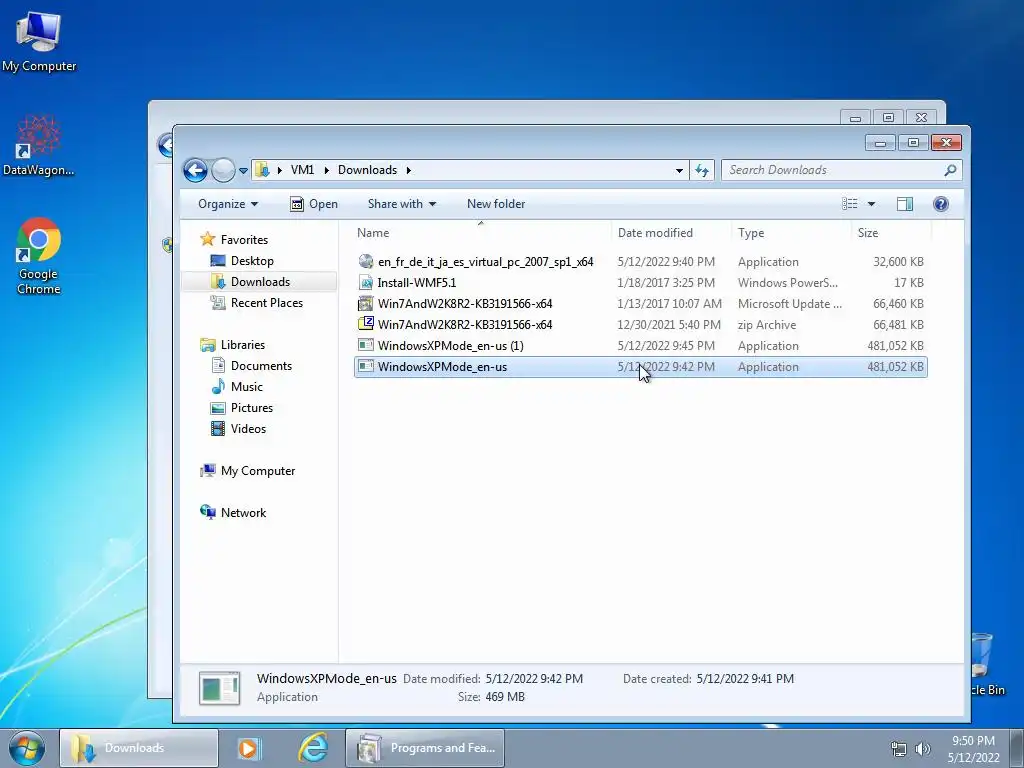Select the Microsoft Update KB3191566 file
The height and width of the screenshot is (768, 1024).
tap(641, 304)
